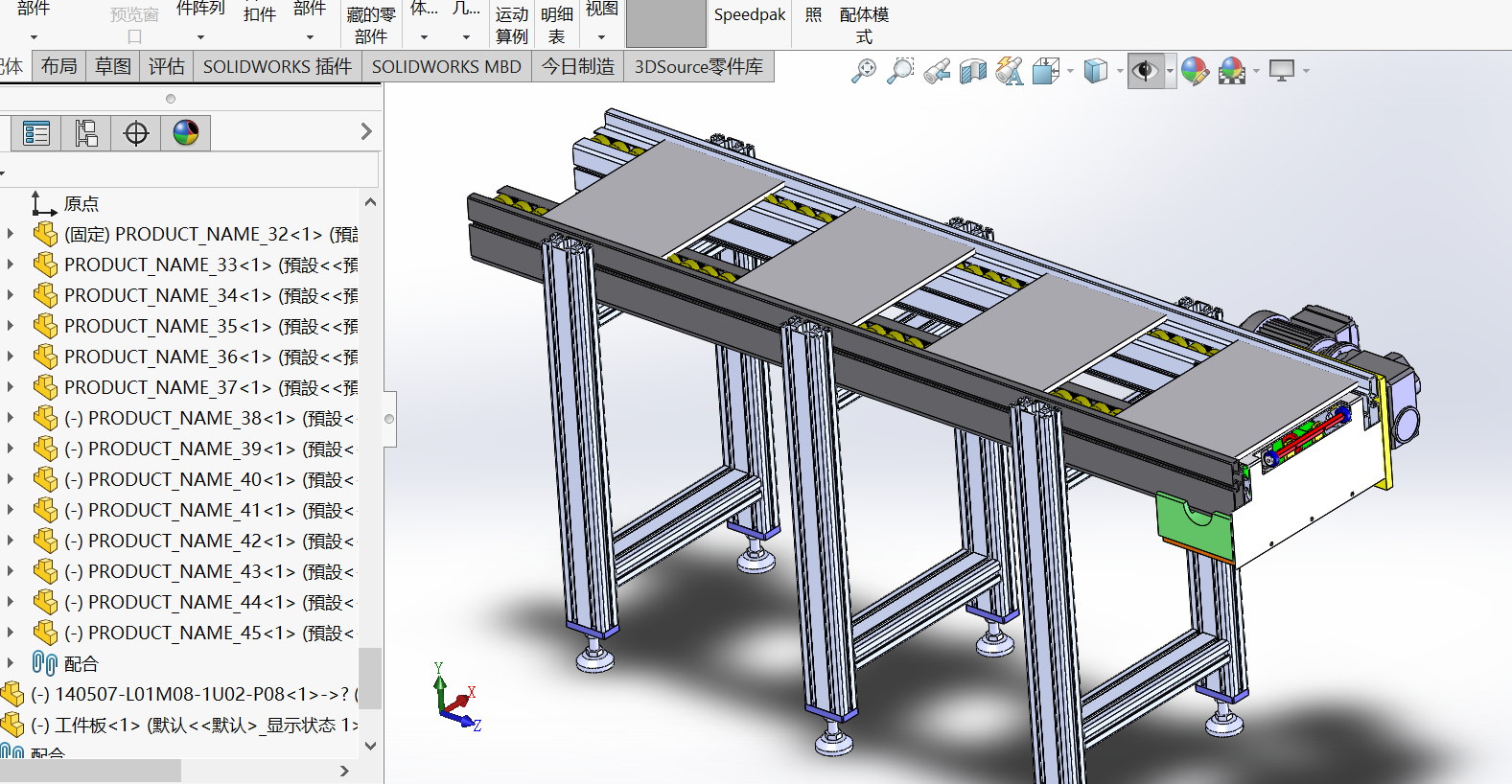Open dropdown arrow beside View Settings
Screen dimensions: 1512x784
[1305, 71]
